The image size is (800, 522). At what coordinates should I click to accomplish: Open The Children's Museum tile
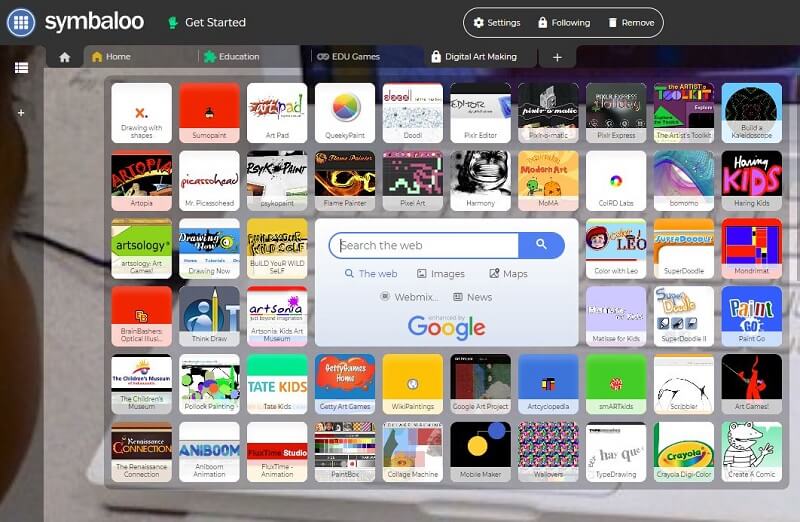pos(141,384)
